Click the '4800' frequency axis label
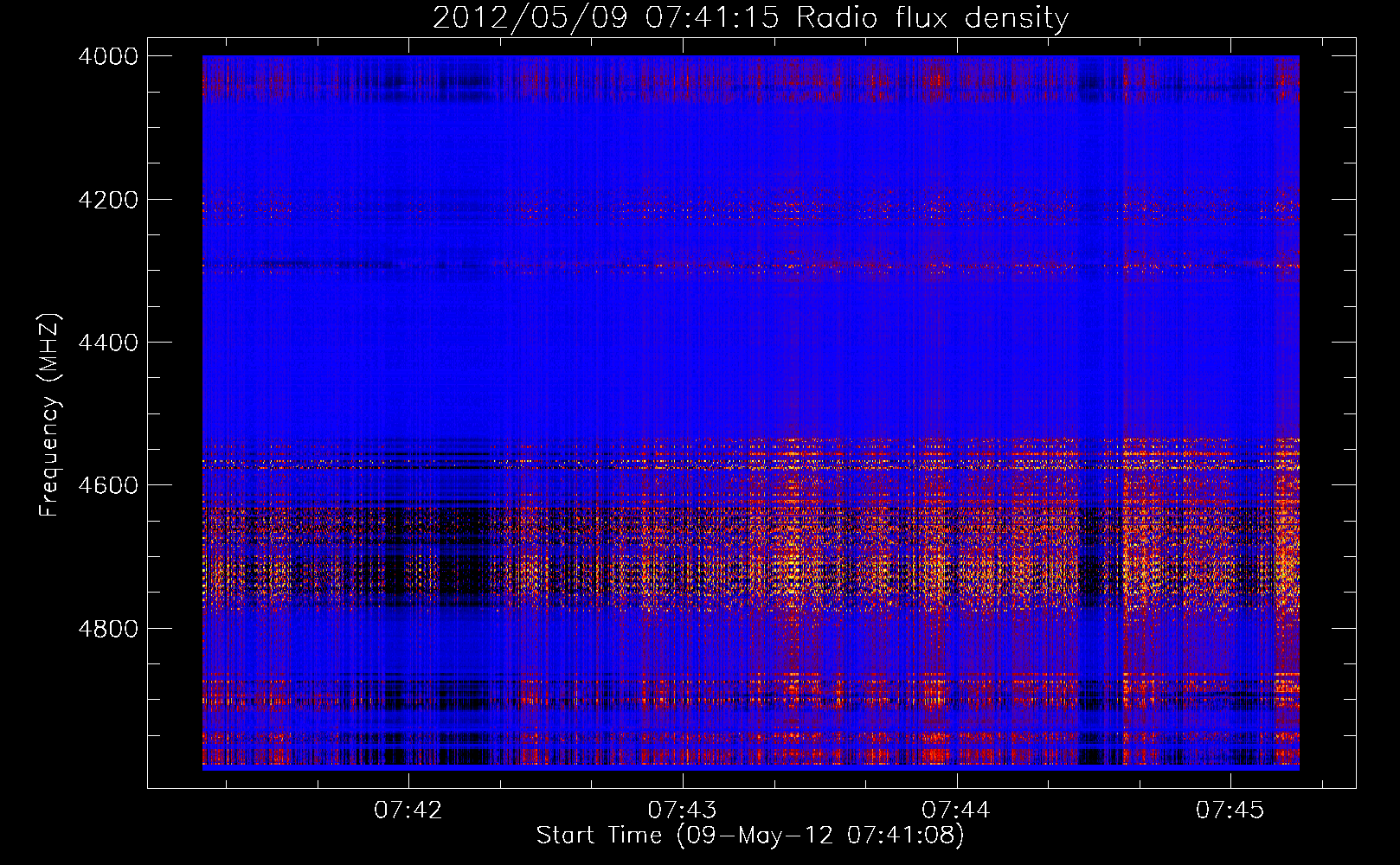1400x865 pixels. 108,629
